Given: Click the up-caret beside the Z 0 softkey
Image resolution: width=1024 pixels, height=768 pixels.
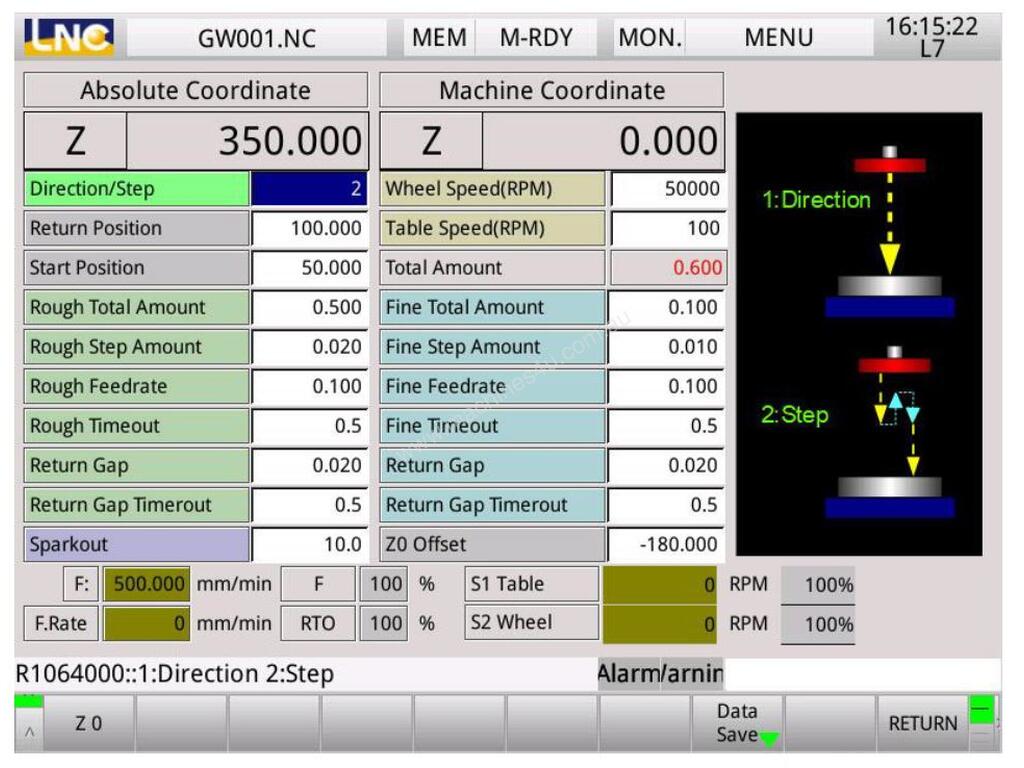Looking at the screenshot, I should point(28,731).
